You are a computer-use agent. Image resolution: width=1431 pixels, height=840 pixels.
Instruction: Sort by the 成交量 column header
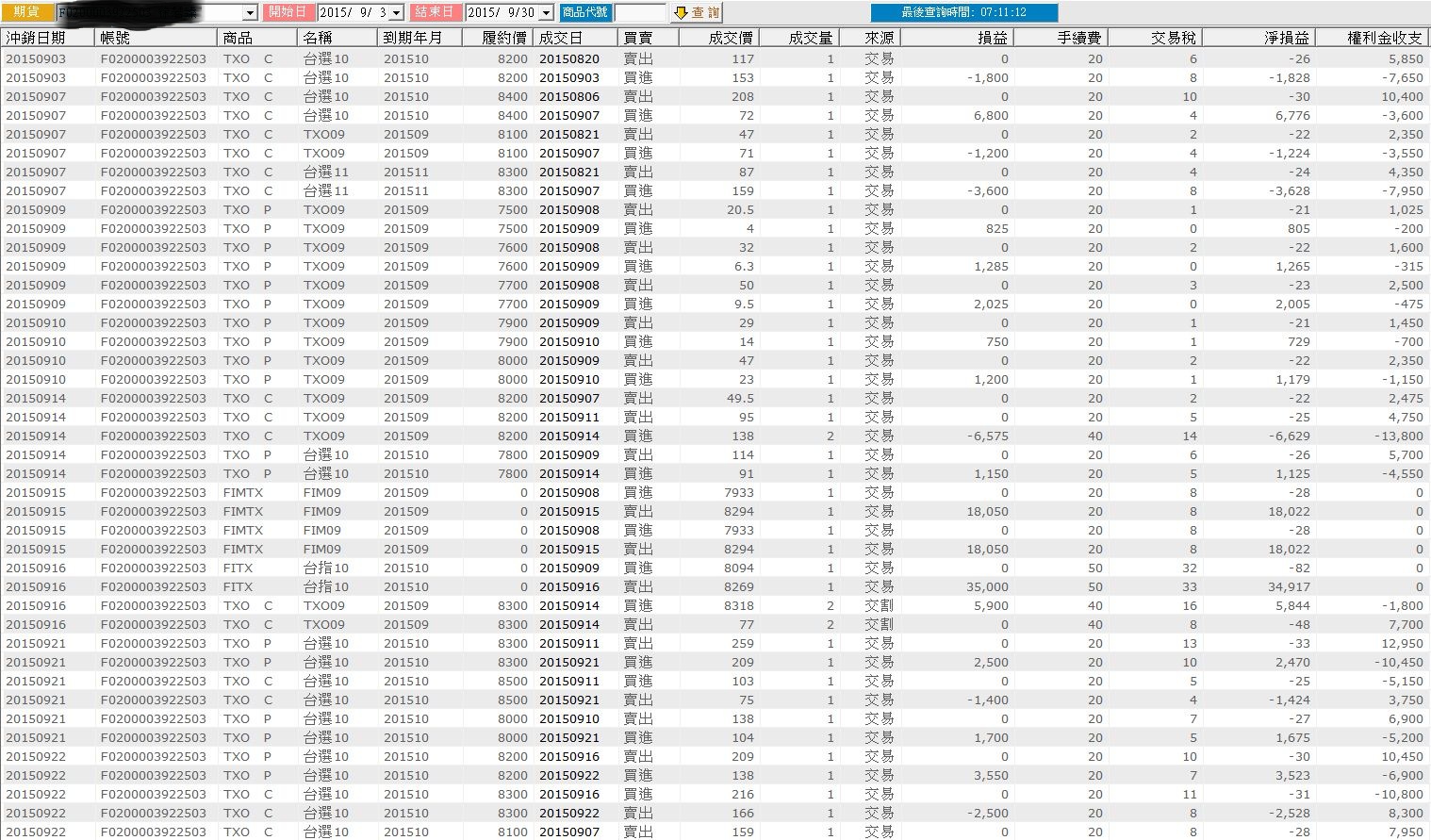[x=799, y=38]
